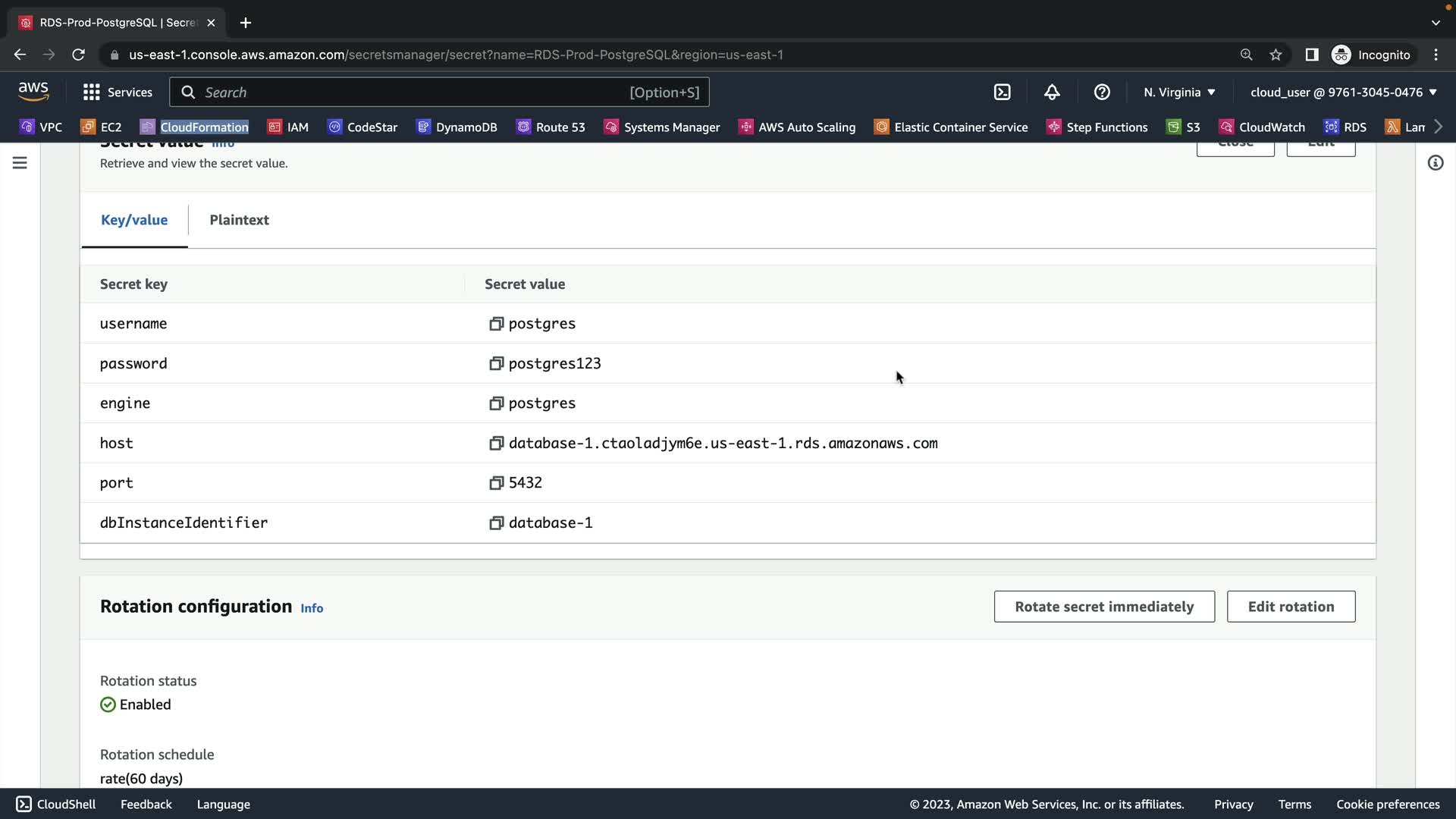Expand the N. Virginia region dropdown
1456x819 pixels.
1179,93
